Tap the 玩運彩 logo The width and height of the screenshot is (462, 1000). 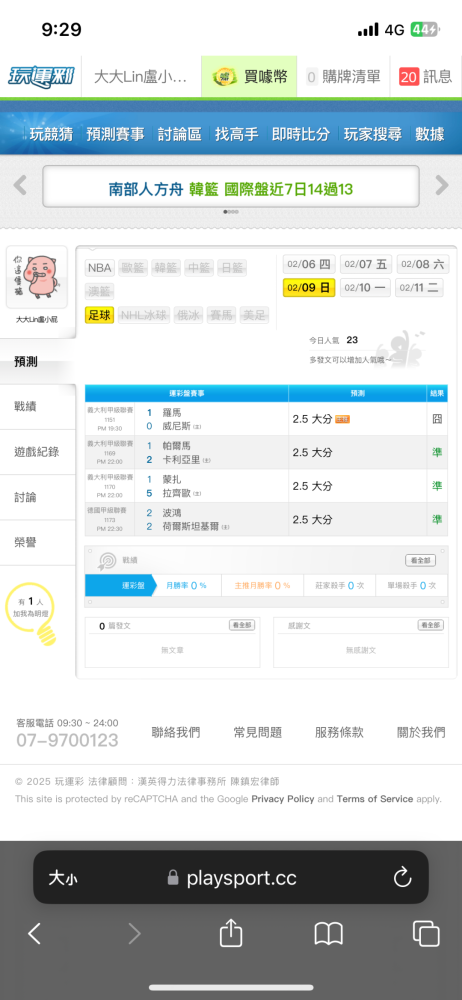pos(41,77)
